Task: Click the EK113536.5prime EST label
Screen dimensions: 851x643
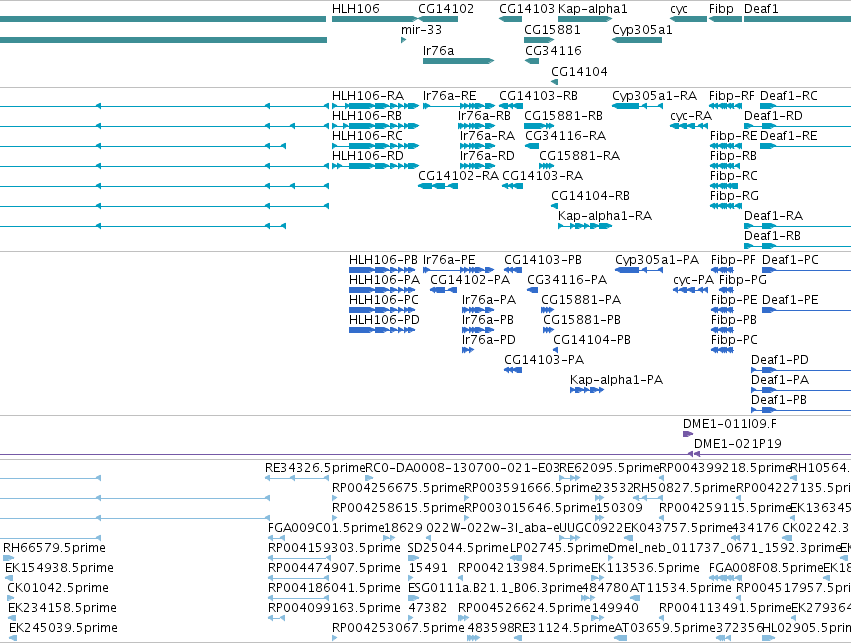Action: [x=645, y=568]
